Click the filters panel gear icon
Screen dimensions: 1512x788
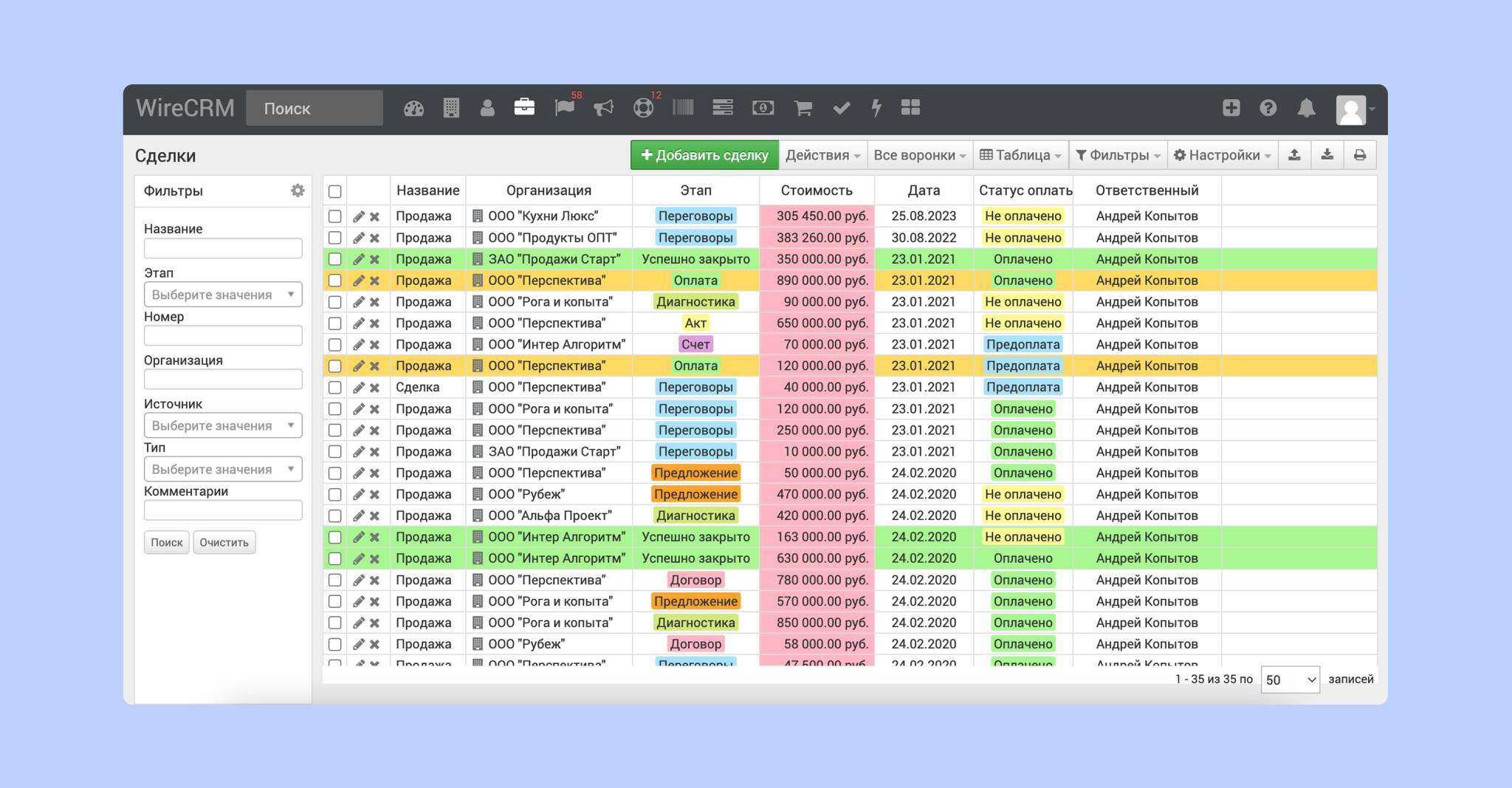tap(297, 191)
